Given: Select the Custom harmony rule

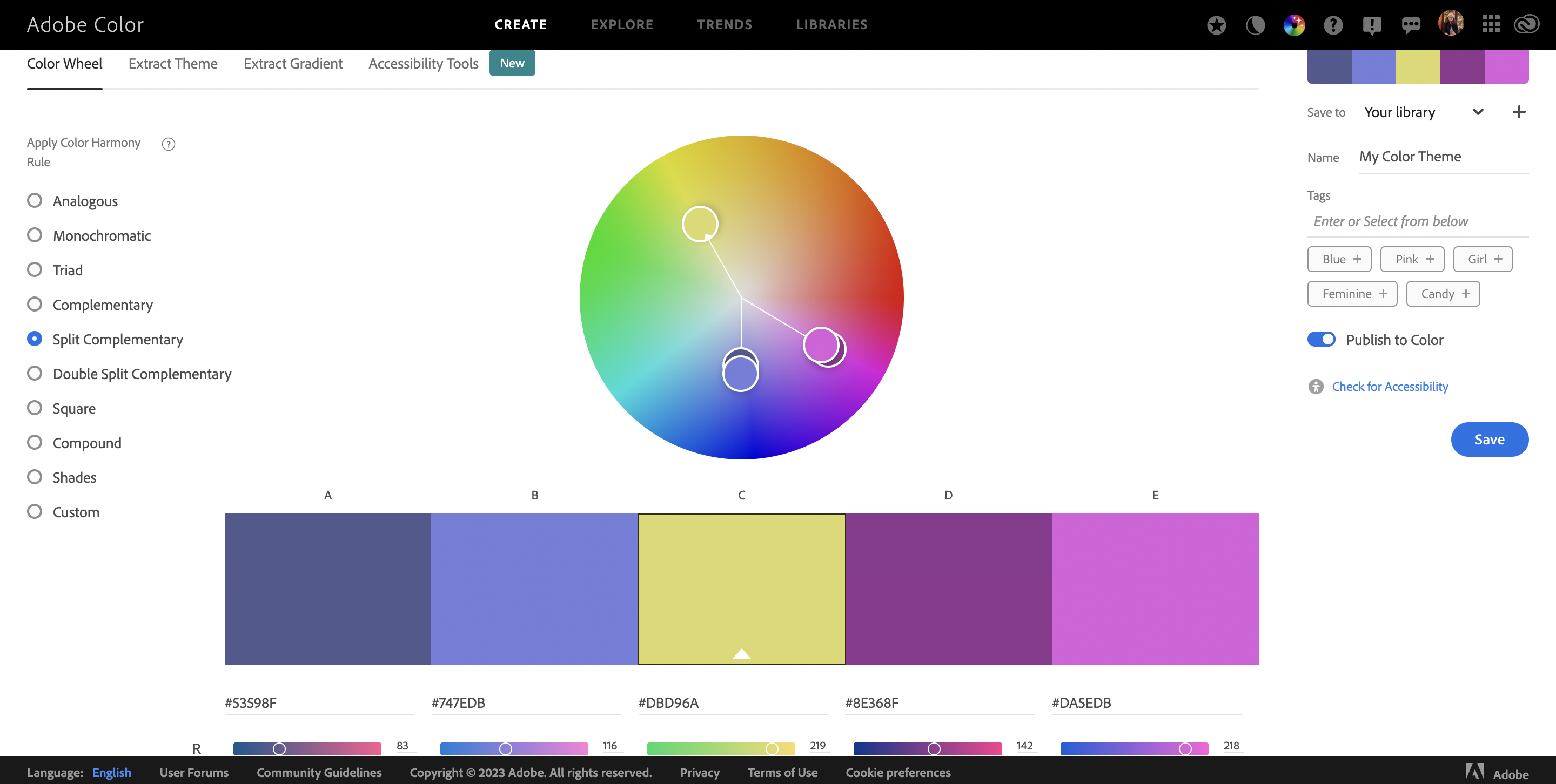Looking at the screenshot, I should pyautogui.click(x=63, y=512).
